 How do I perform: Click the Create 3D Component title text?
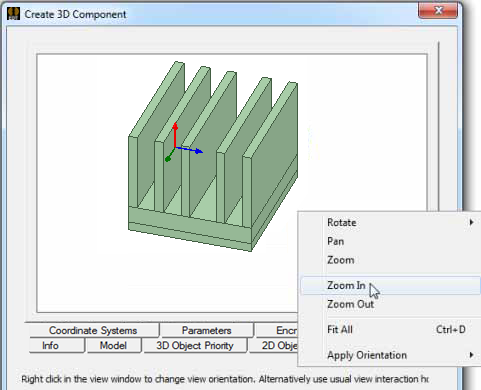(75, 14)
